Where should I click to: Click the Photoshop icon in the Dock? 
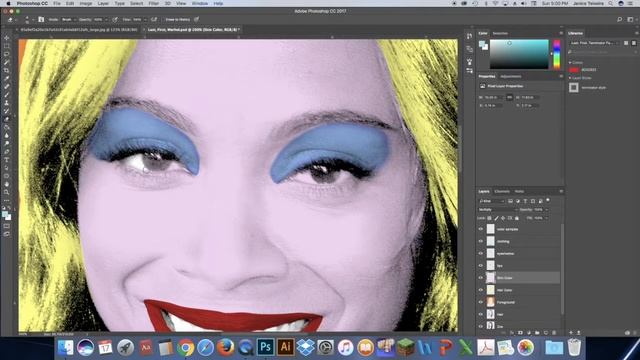(x=266, y=347)
